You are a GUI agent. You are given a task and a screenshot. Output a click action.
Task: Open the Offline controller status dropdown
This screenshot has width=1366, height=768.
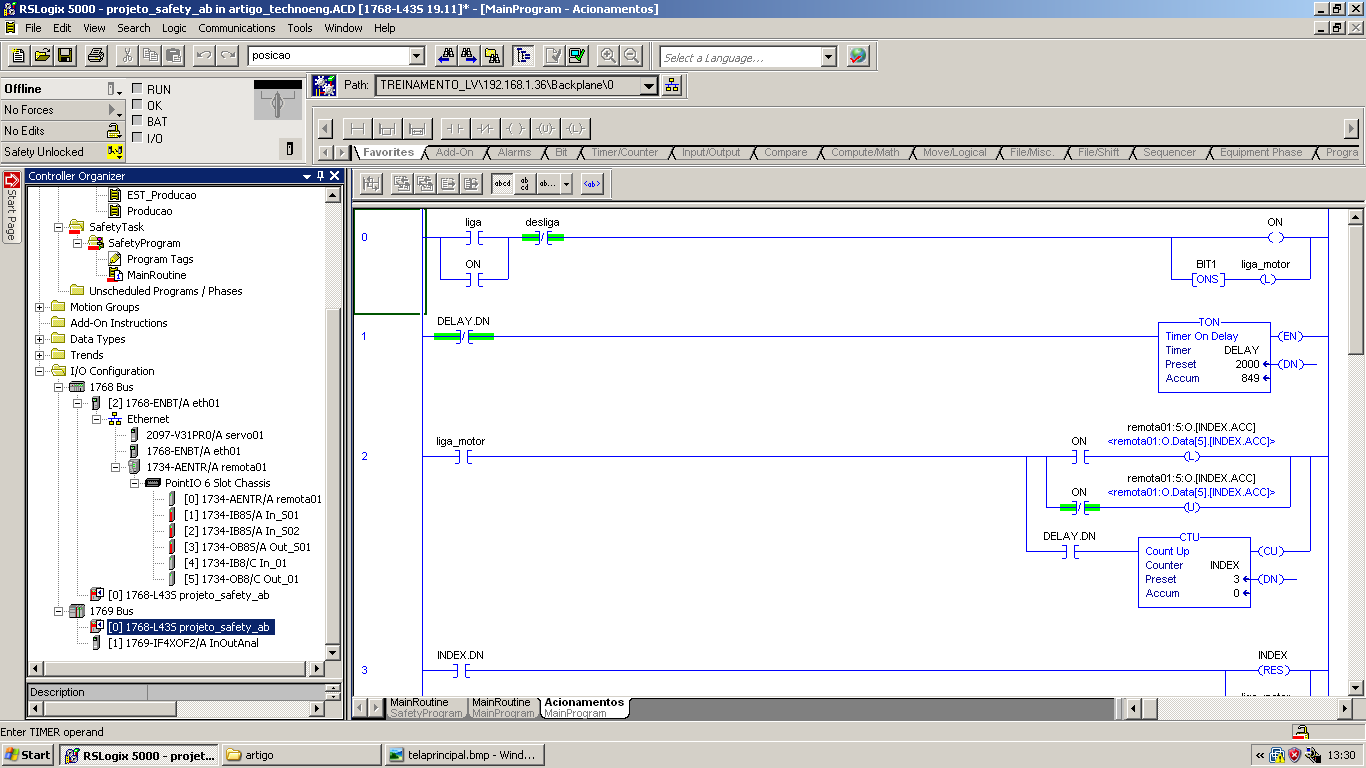(x=114, y=89)
